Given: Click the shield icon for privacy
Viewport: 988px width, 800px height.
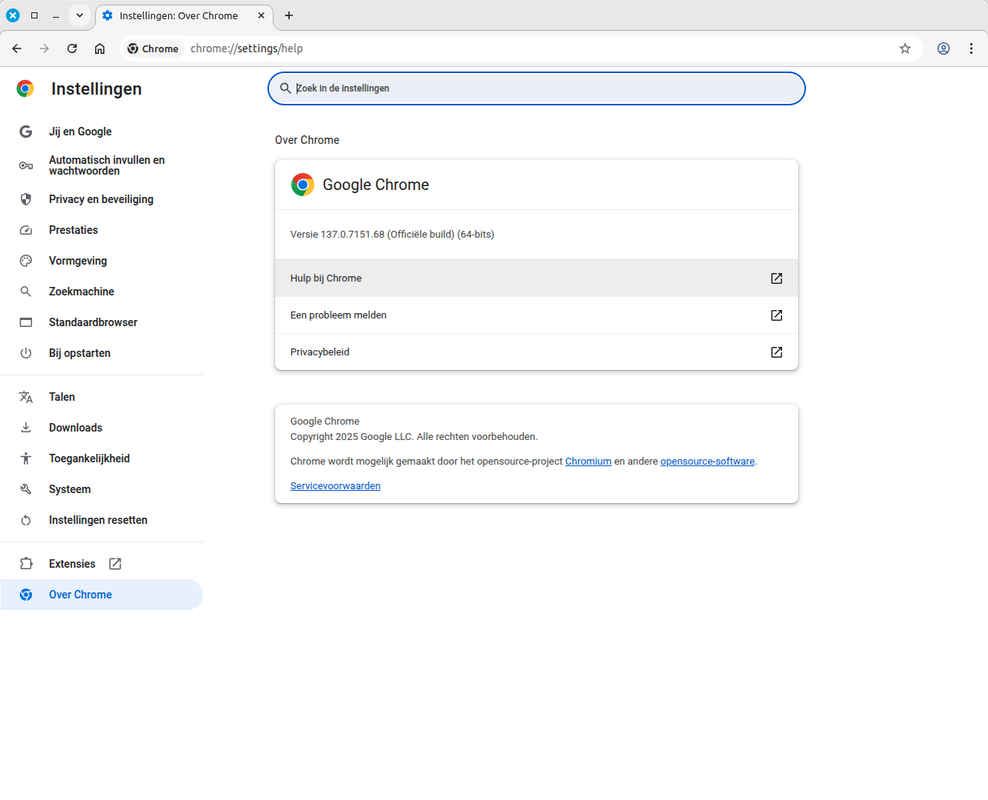Looking at the screenshot, I should pyautogui.click(x=26, y=199).
